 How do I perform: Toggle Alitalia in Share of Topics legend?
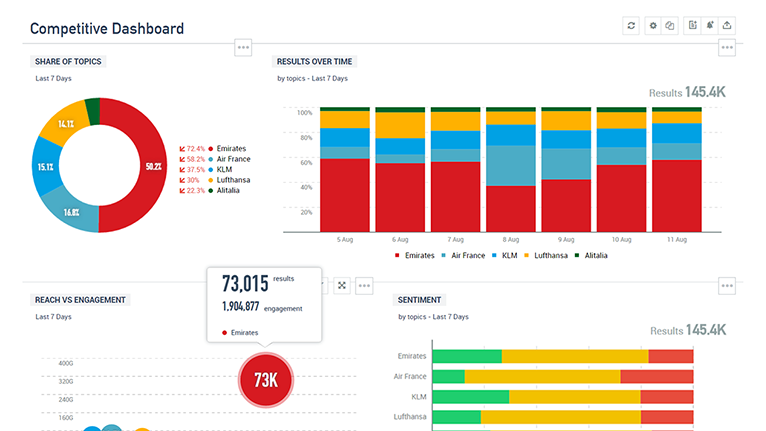pyautogui.click(x=224, y=191)
